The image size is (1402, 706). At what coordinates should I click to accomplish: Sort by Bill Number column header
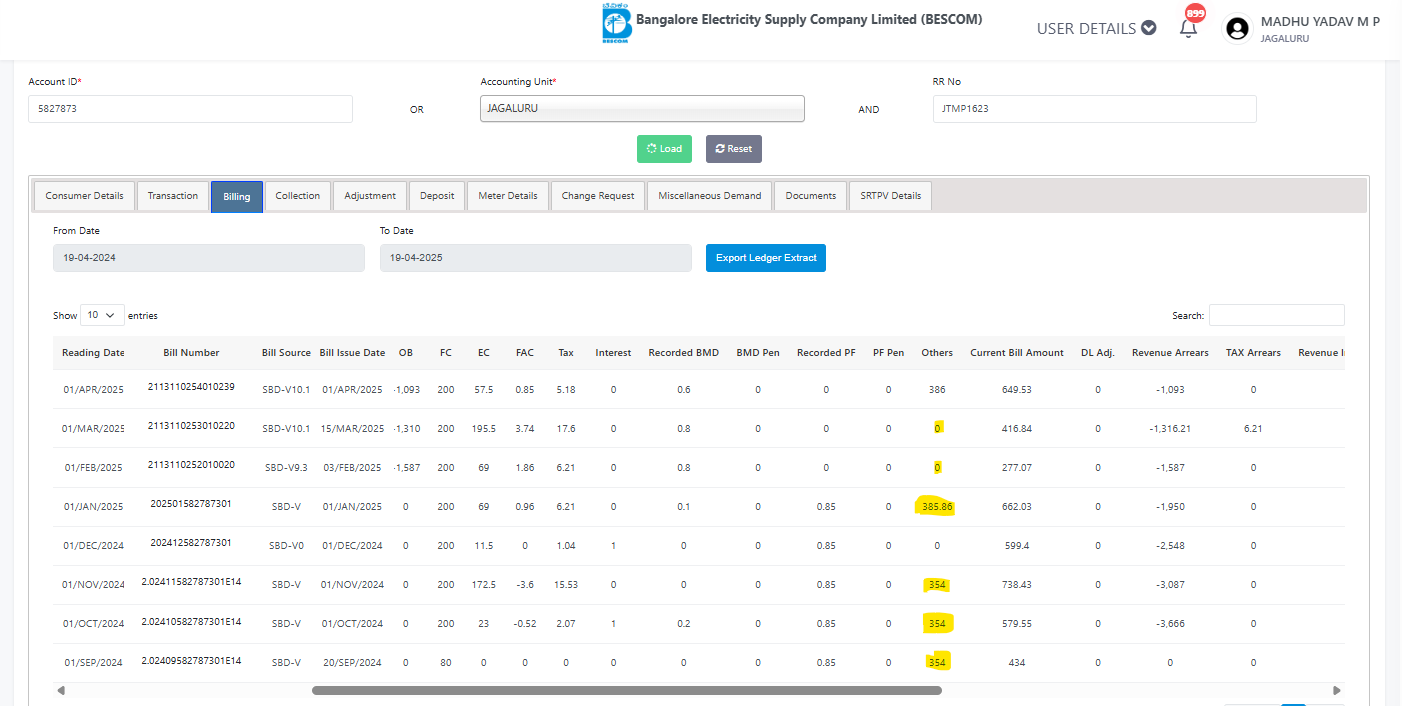click(x=191, y=353)
